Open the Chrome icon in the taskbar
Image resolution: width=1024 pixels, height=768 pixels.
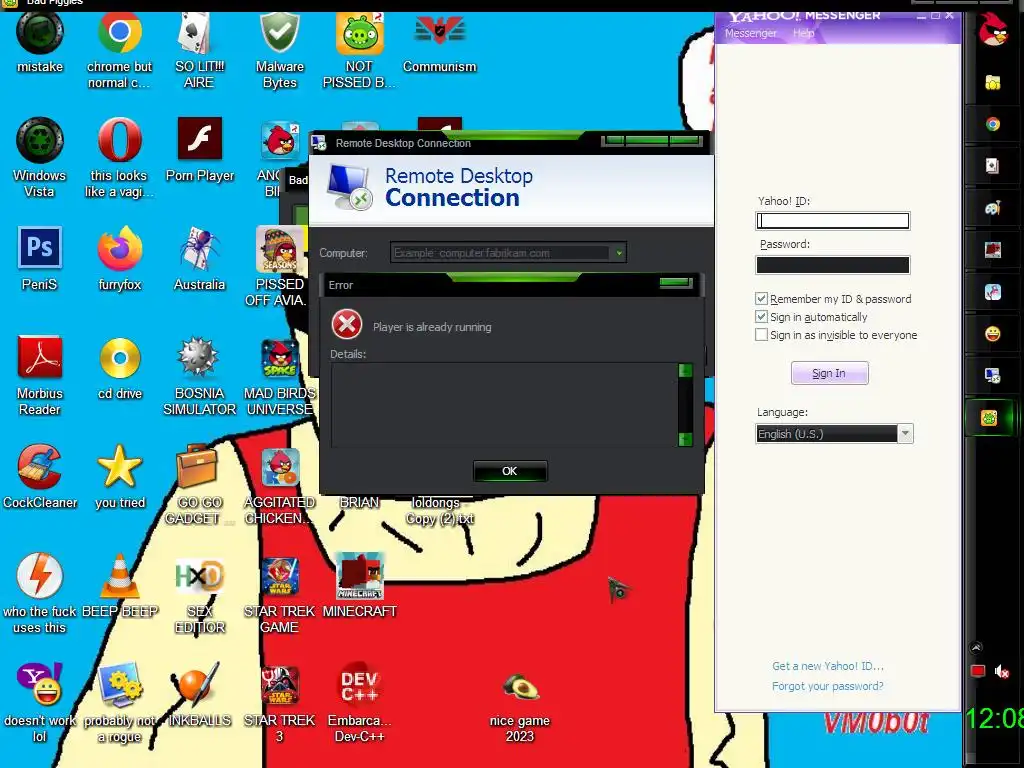(993, 124)
